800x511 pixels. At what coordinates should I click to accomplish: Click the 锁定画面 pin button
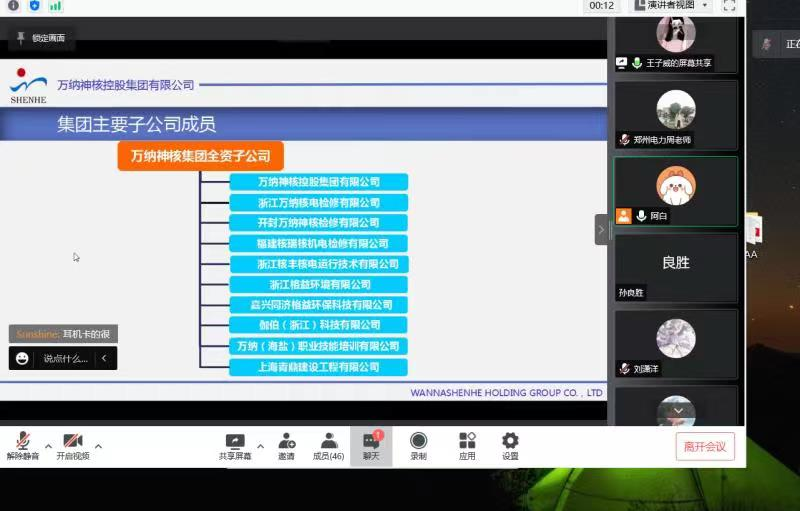41,38
